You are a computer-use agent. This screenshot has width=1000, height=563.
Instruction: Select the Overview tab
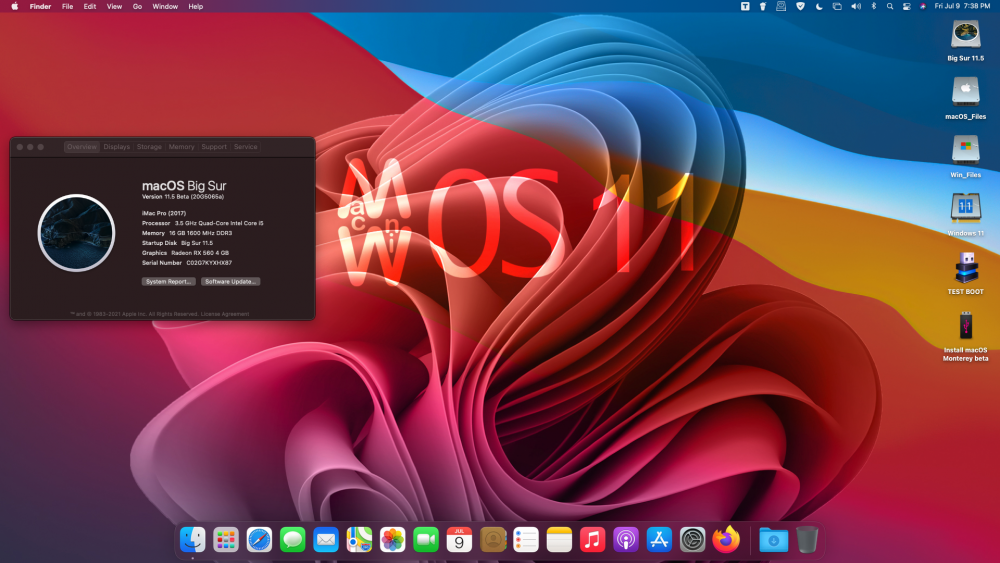82,147
